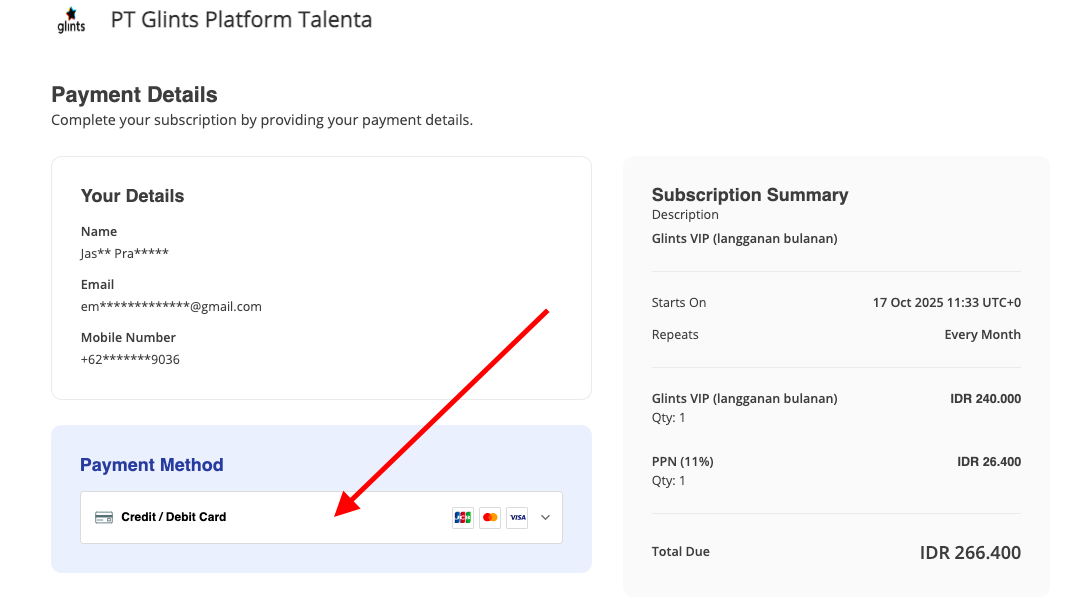Viewport: 1087px width, 607px height.
Task: Click the credit card icon
Action: pos(103,517)
